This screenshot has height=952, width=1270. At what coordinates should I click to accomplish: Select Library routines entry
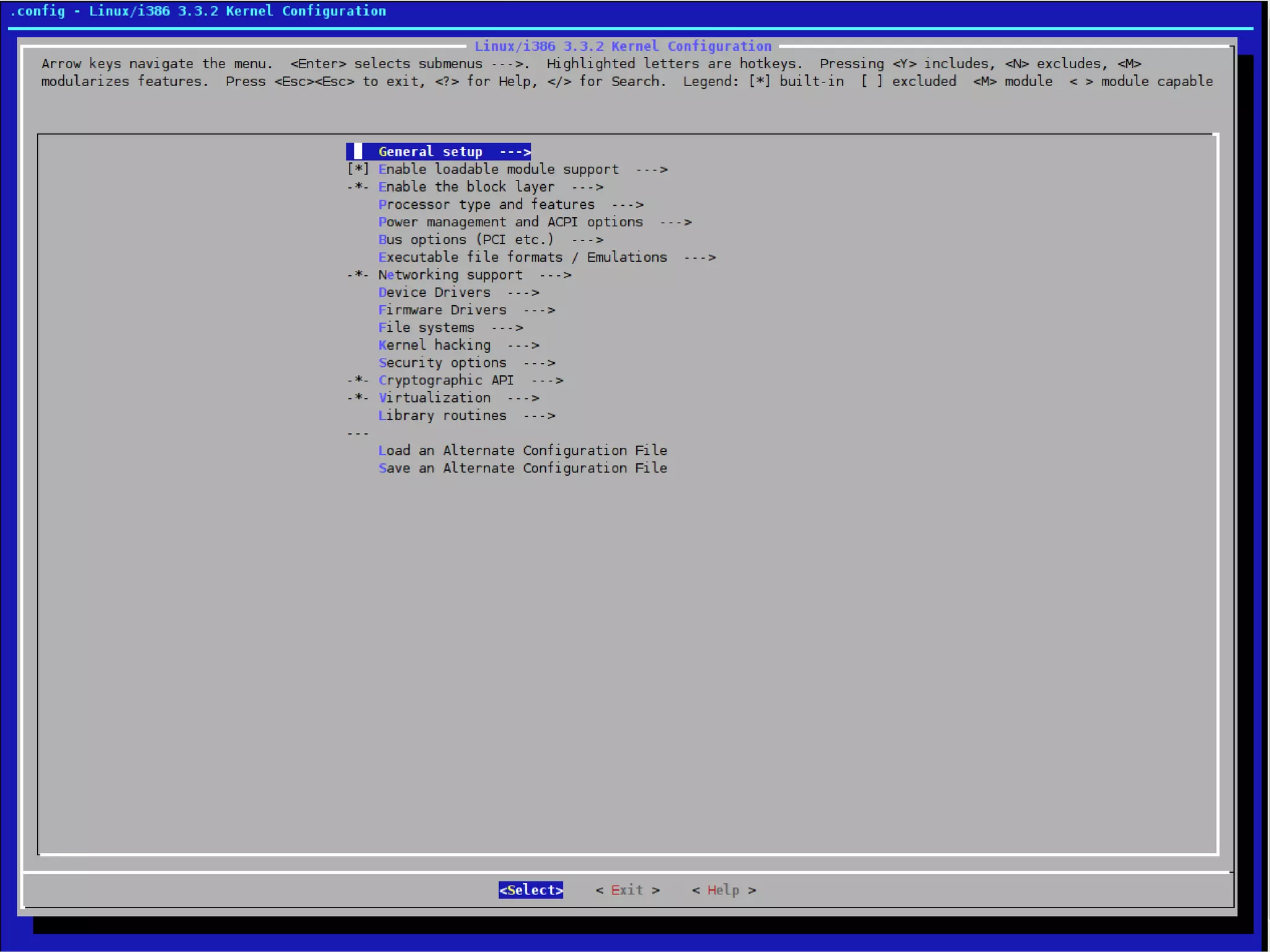tap(467, 416)
